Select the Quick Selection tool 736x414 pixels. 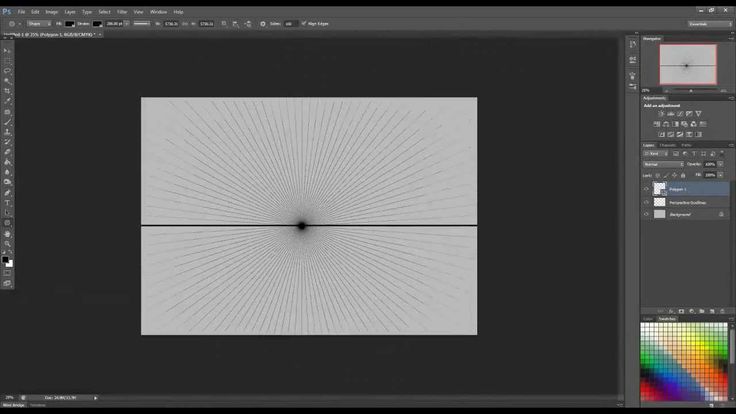pos(7,81)
